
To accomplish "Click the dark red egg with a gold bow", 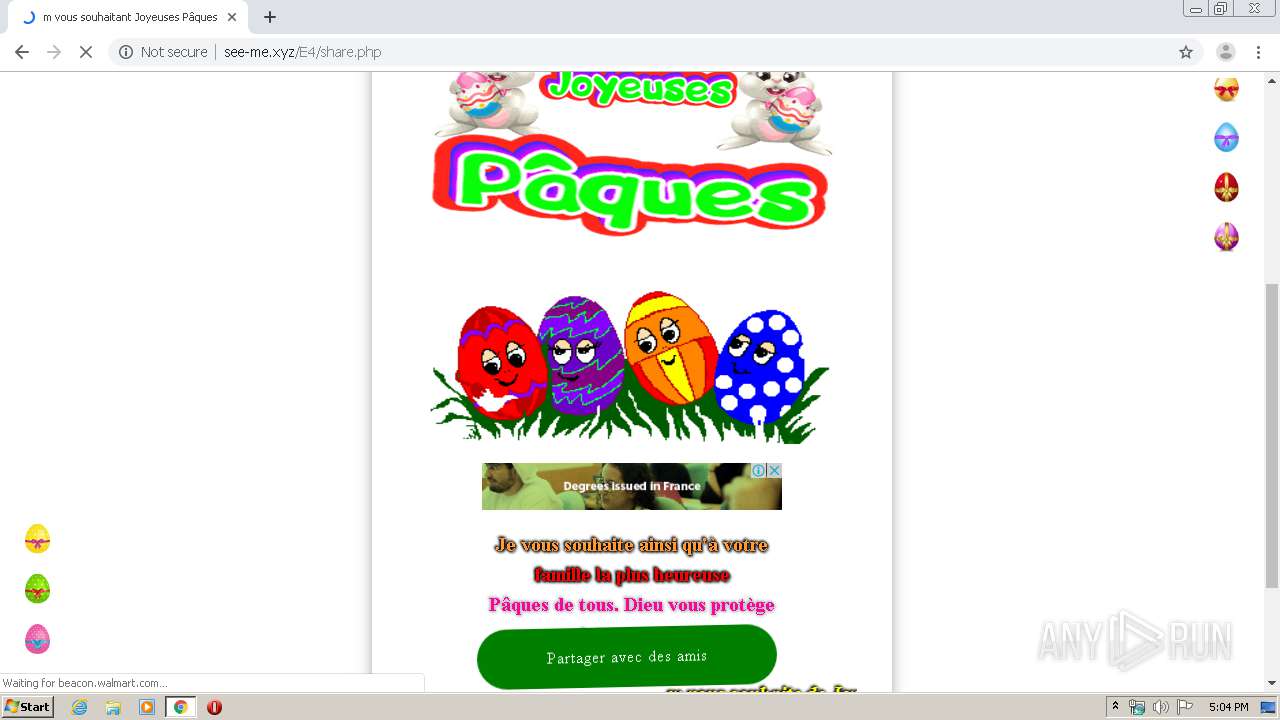I will click(x=1226, y=187).
